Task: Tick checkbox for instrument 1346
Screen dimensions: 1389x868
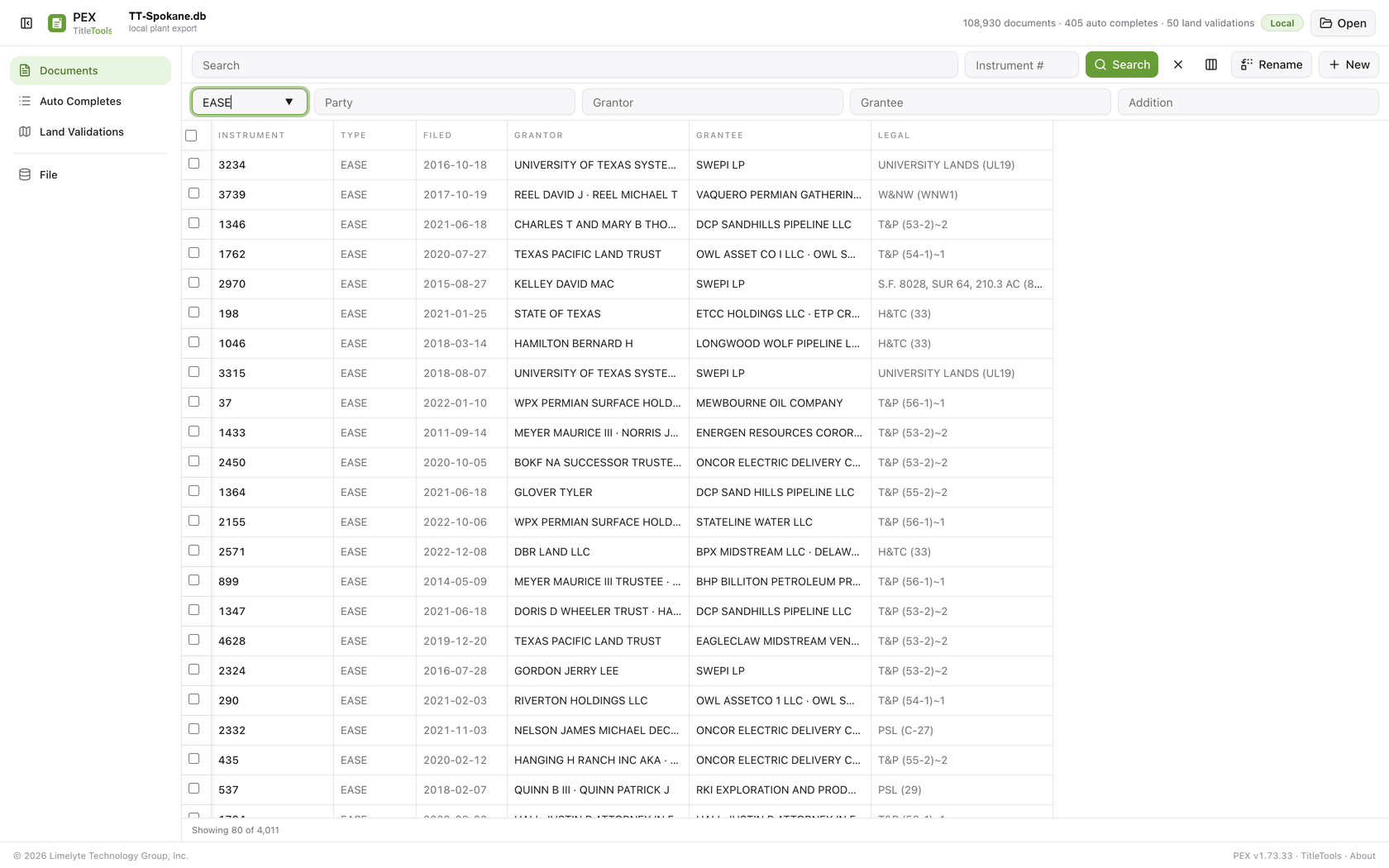Action: click(193, 223)
